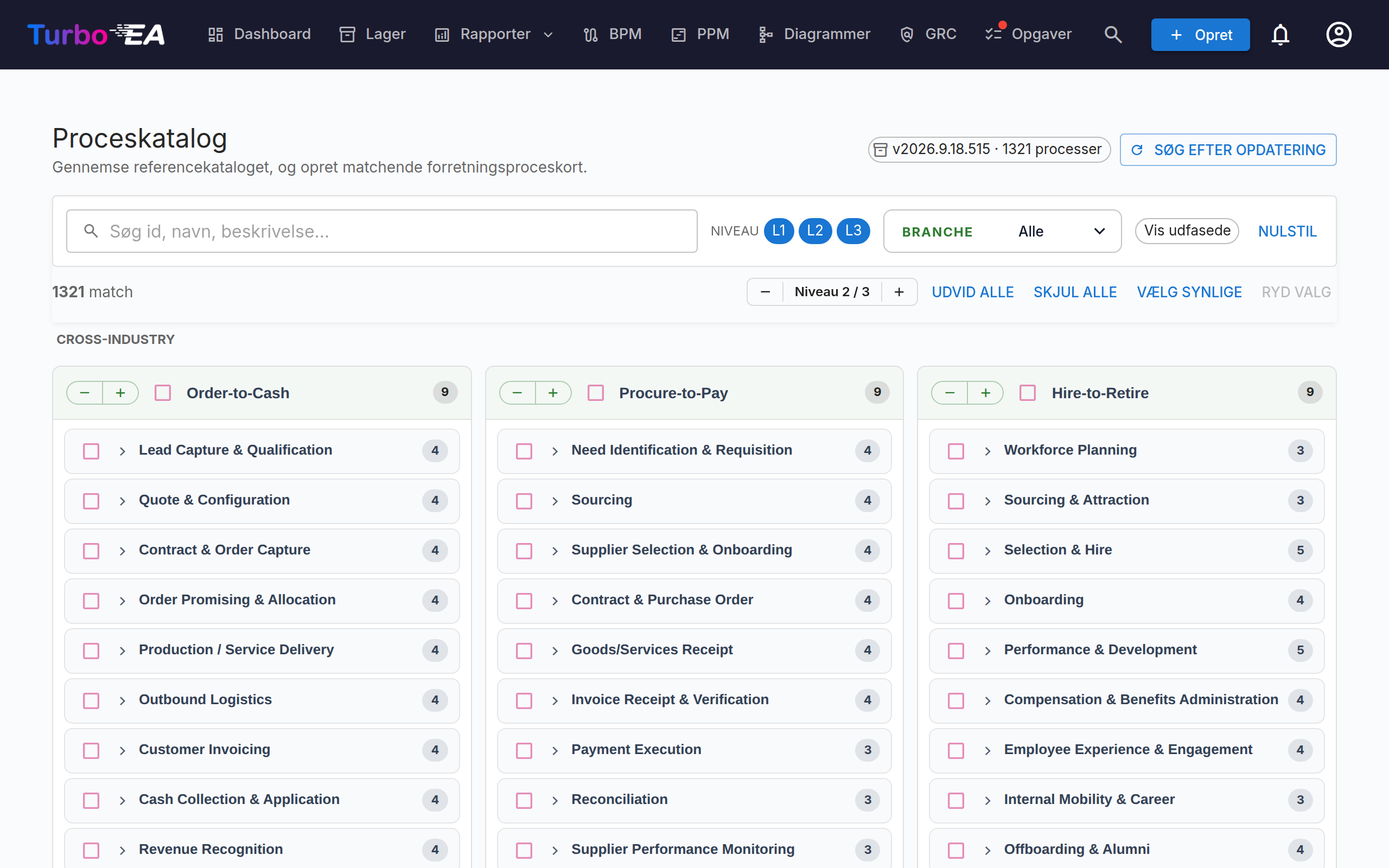Expand the Goods/Services Receipt chevron

(555, 650)
